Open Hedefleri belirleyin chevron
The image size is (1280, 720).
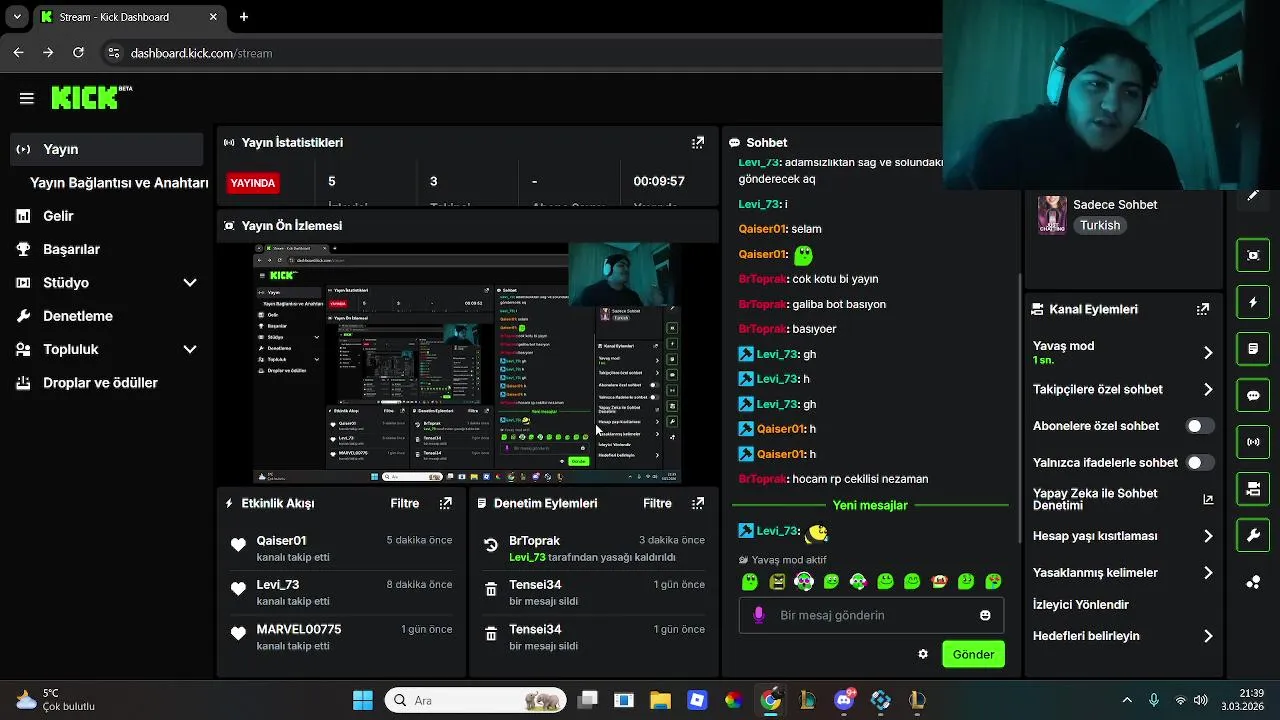pyautogui.click(x=1208, y=636)
